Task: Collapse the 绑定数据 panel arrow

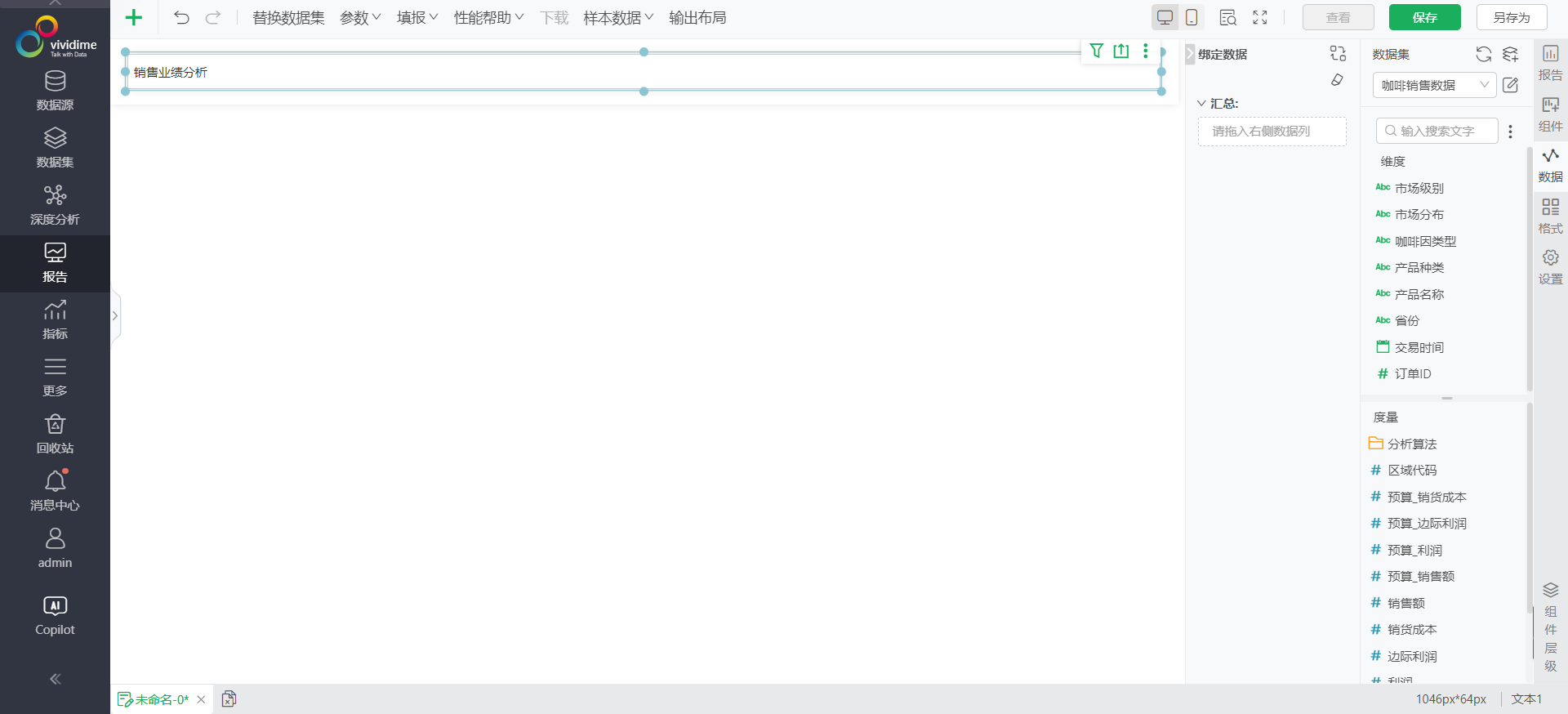Action: [1190, 54]
